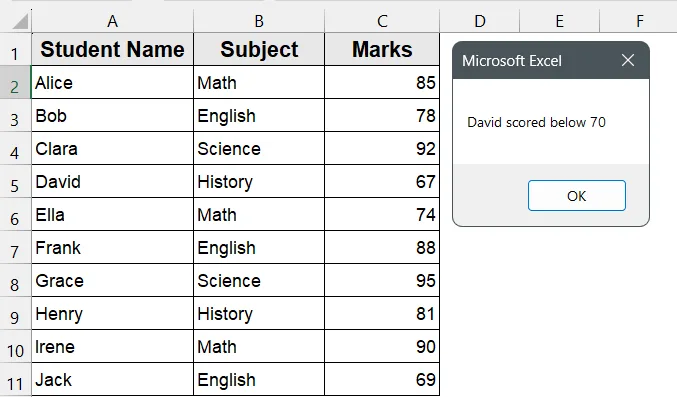Select the cell containing Grace
Screen dimensions: 677x397
point(112,280)
